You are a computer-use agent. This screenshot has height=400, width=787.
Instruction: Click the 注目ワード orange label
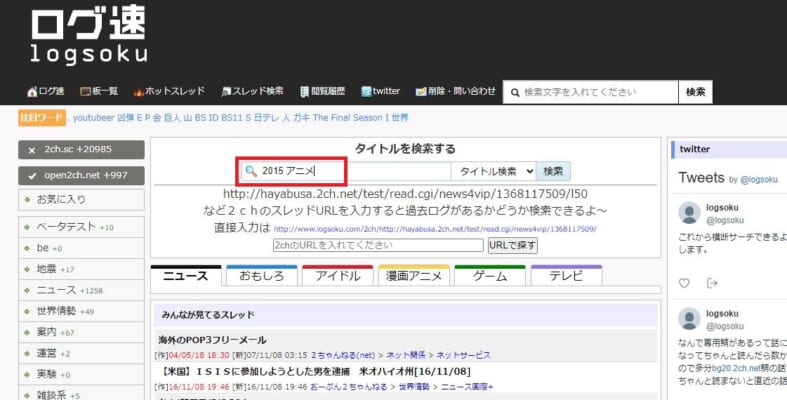[42, 118]
